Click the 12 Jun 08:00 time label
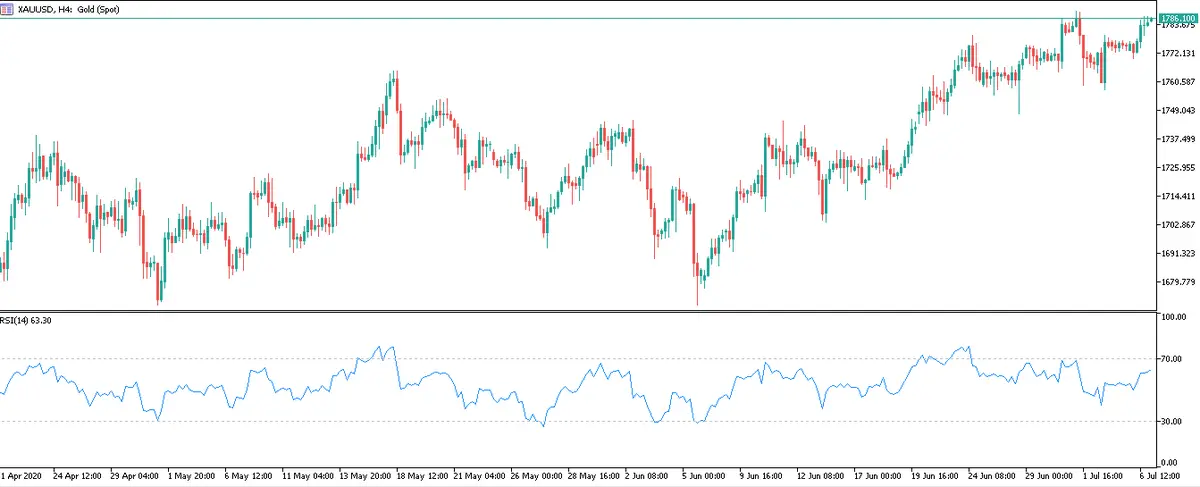The width and height of the screenshot is (1200, 487). [x=819, y=477]
